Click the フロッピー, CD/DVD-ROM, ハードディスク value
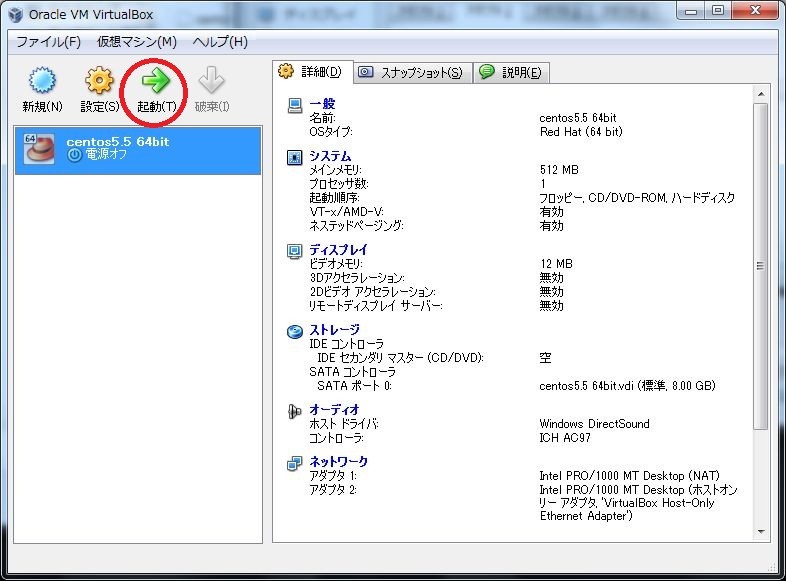The width and height of the screenshot is (786, 581). (x=637, y=198)
